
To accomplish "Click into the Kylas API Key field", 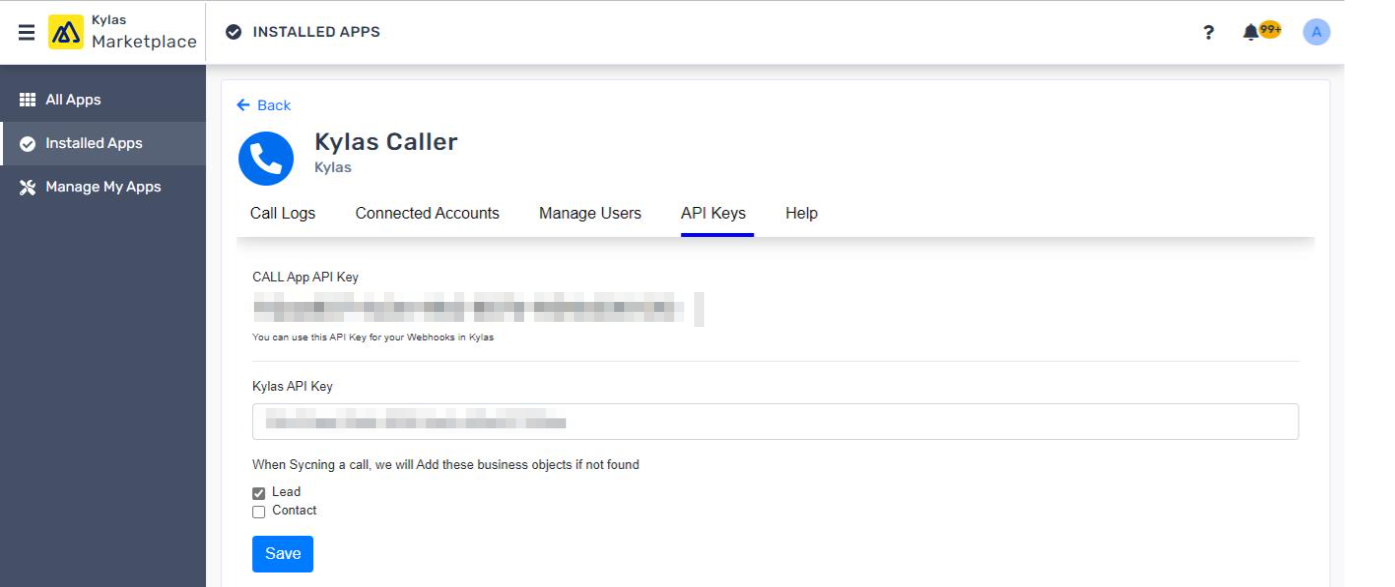I will (775, 422).
